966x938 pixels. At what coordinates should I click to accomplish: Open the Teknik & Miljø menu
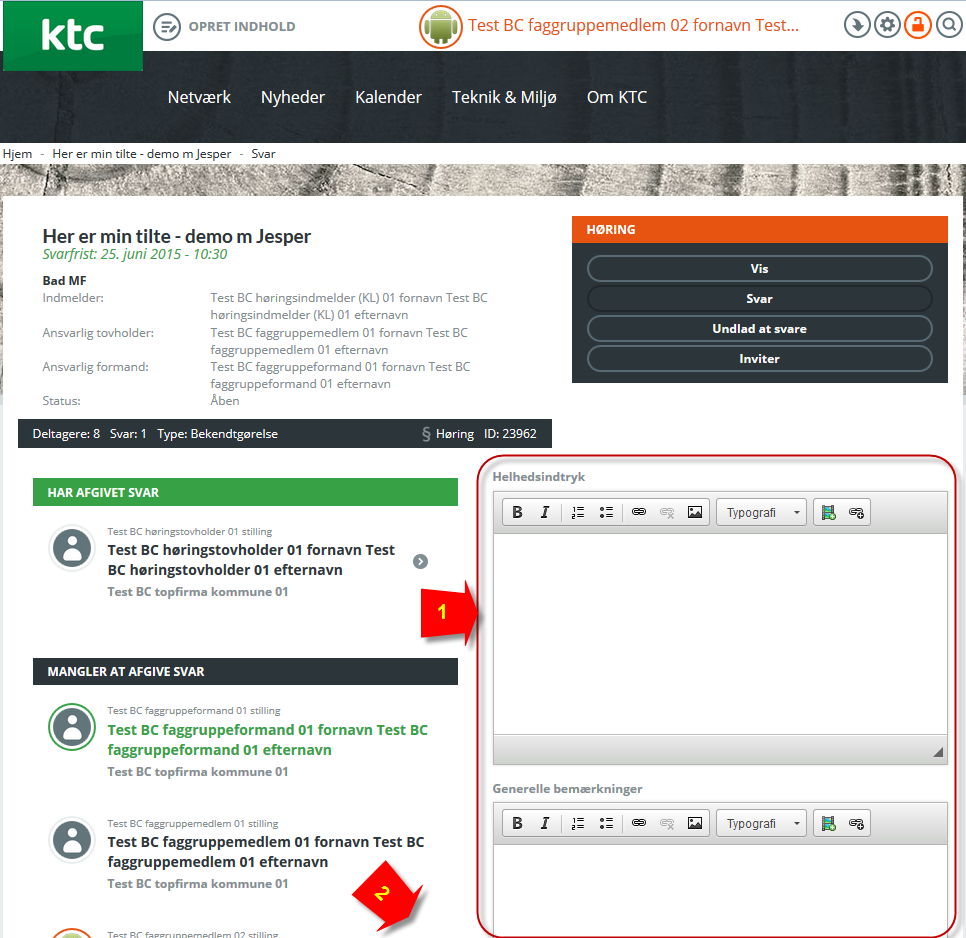click(504, 97)
